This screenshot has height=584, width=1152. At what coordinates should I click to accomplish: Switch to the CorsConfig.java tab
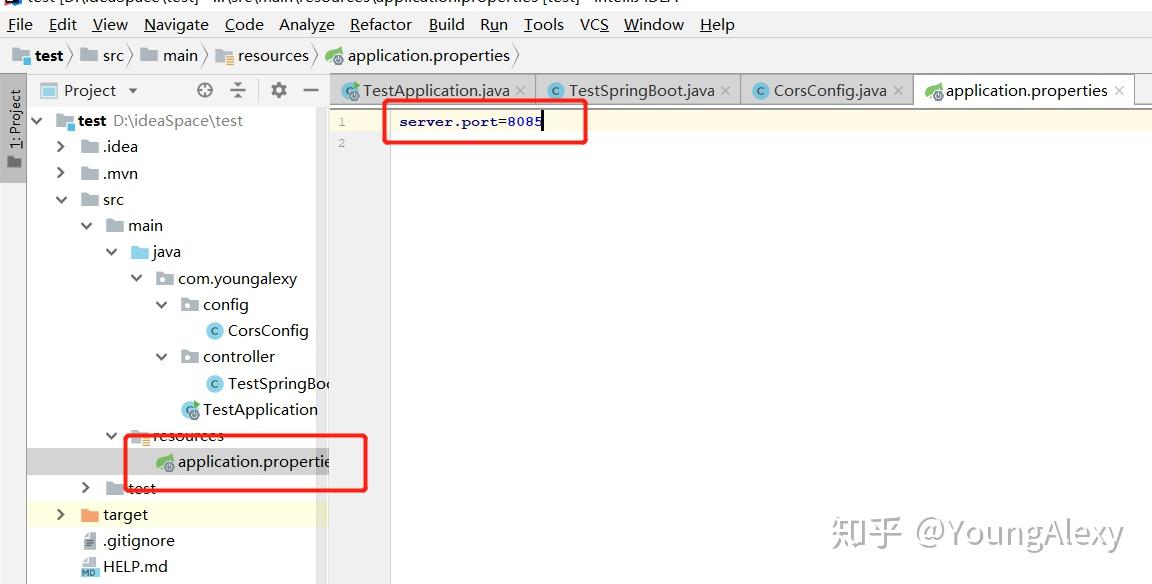(x=827, y=89)
